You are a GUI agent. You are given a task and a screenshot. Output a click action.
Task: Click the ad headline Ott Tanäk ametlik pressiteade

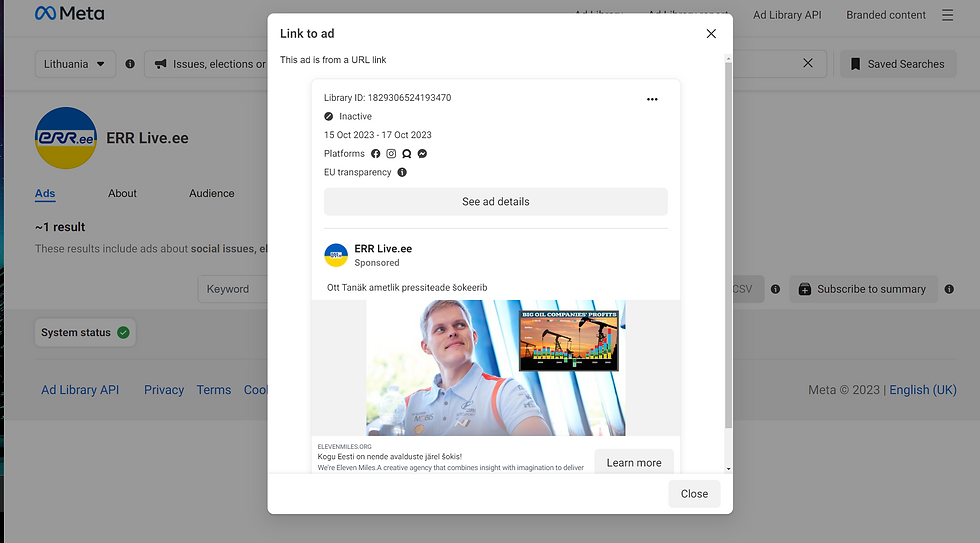coord(407,287)
